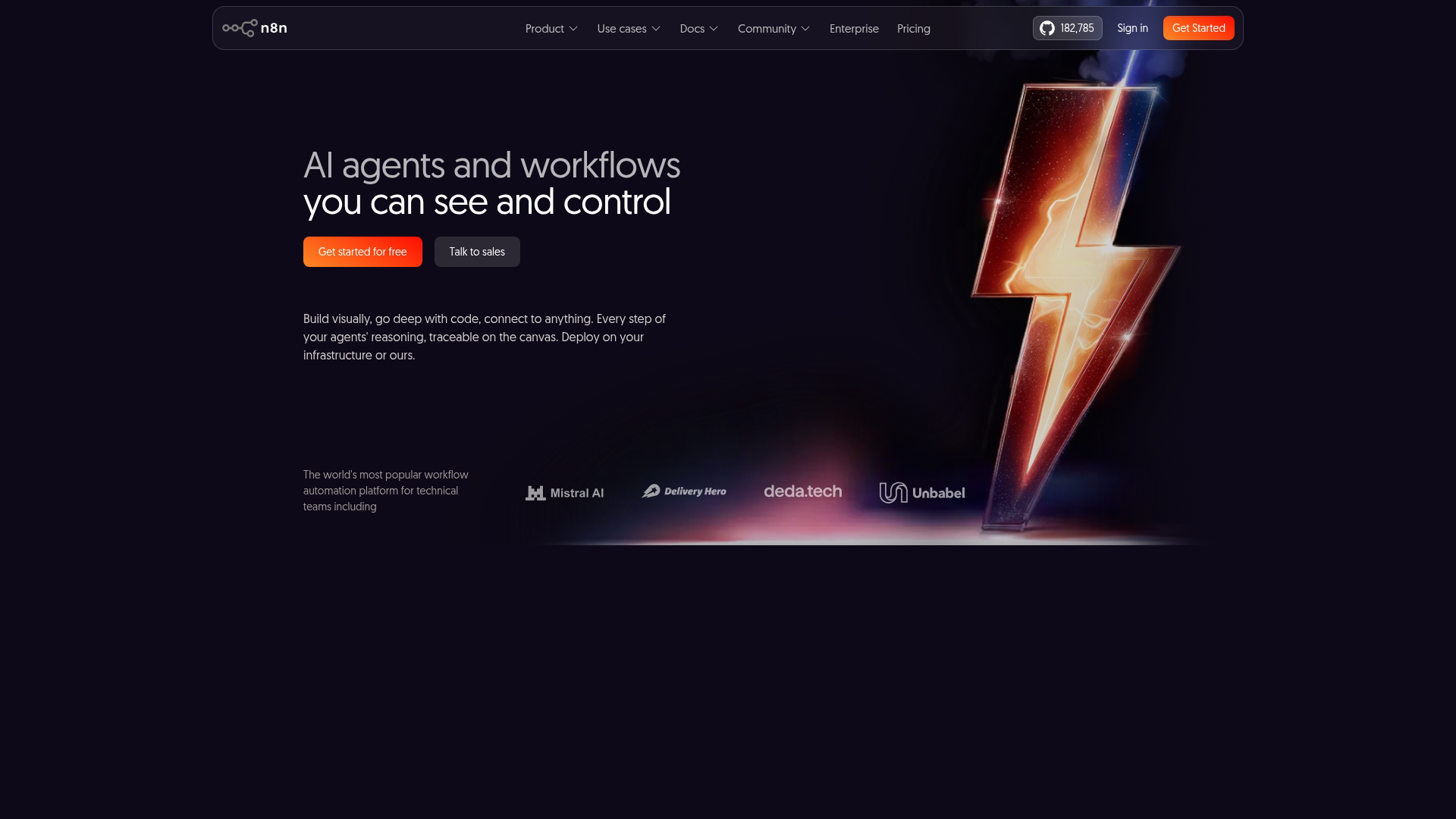Click the GitHub octocat icon

coord(1047,28)
